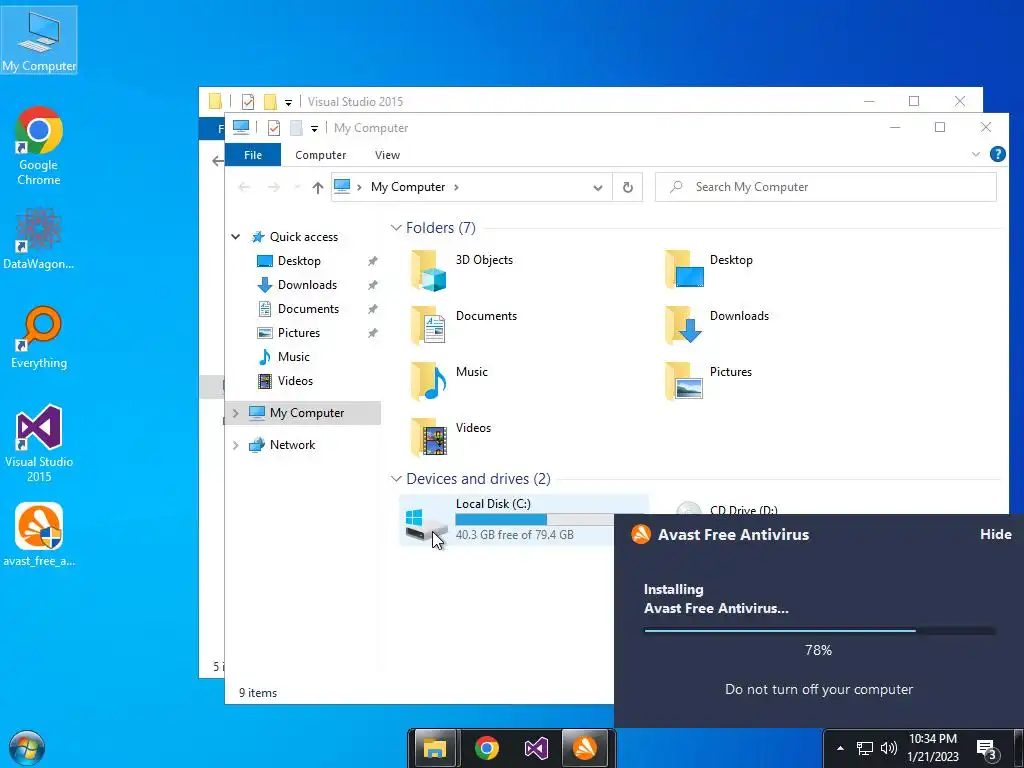Screen dimensions: 1024x768
Task: Collapse the Quick access tree node
Action: (236, 236)
